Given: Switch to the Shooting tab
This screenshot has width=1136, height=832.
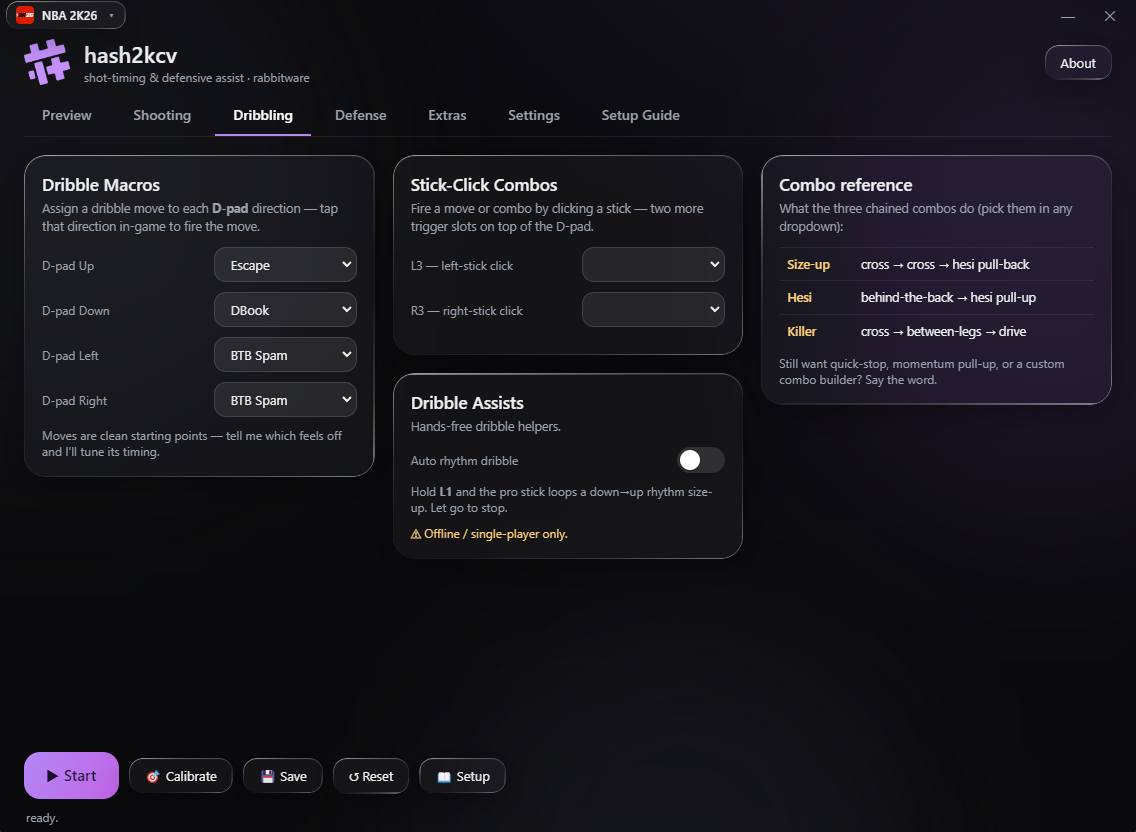Looking at the screenshot, I should 162,115.
